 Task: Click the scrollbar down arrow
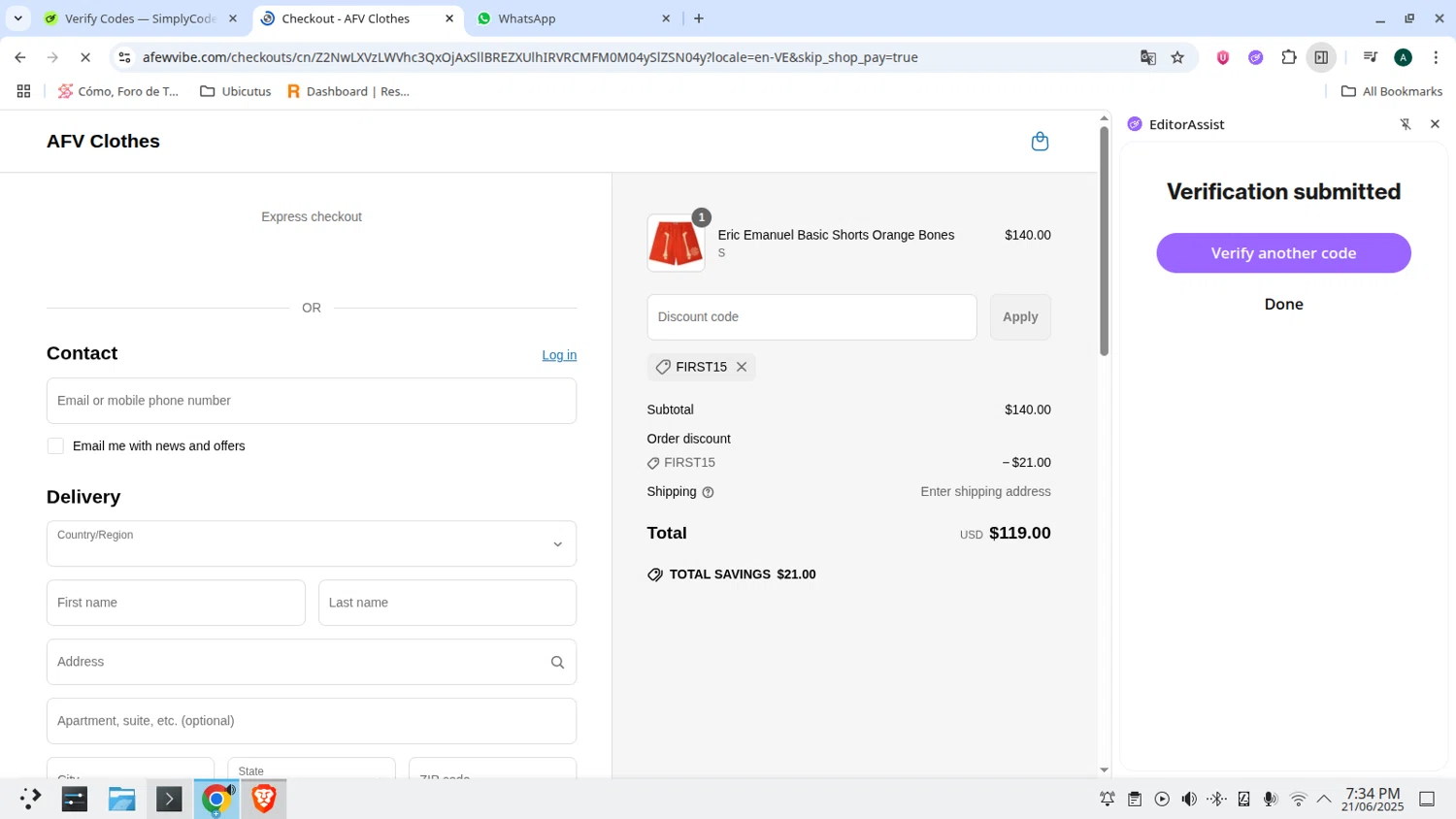tap(1104, 770)
